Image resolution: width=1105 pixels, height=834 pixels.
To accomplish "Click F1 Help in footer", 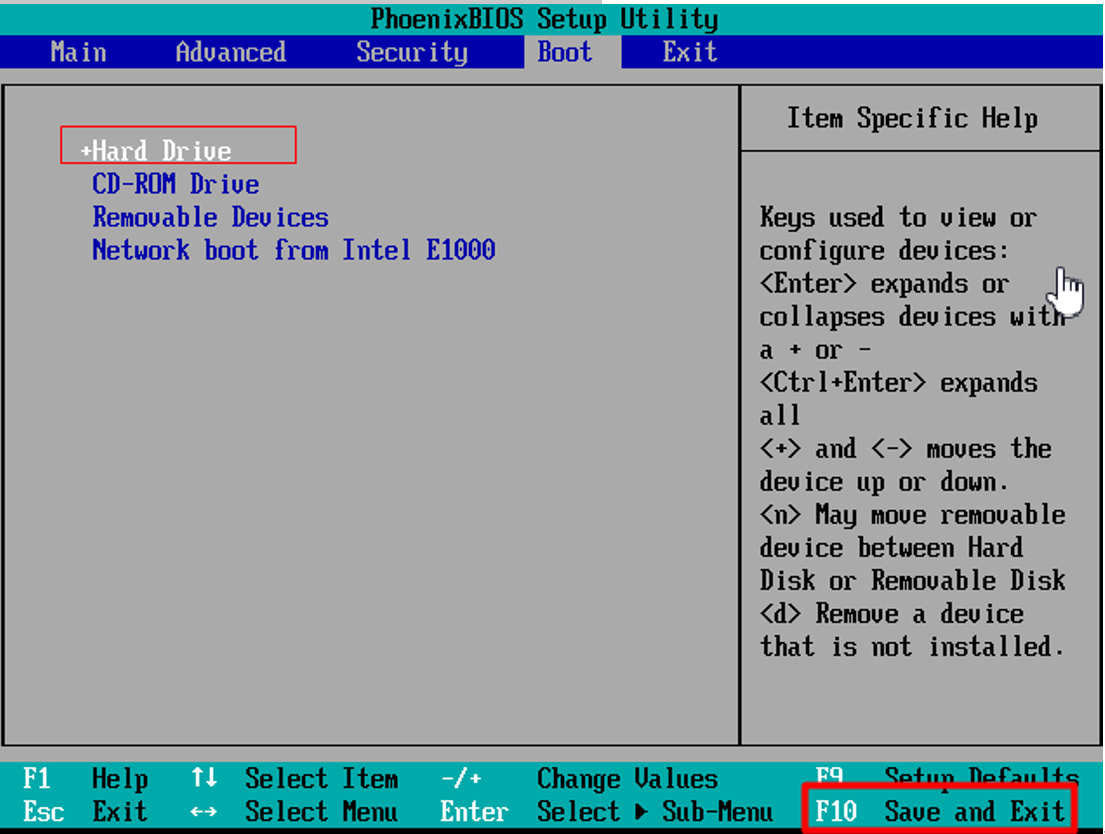I will point(85,779).
